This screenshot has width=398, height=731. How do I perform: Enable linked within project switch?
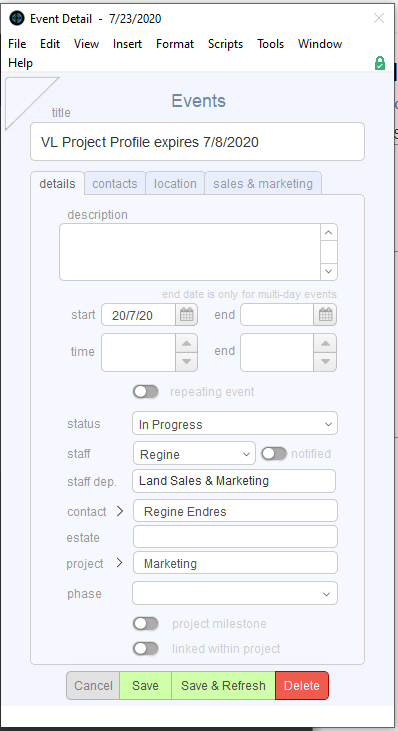(x=146, y=648)
